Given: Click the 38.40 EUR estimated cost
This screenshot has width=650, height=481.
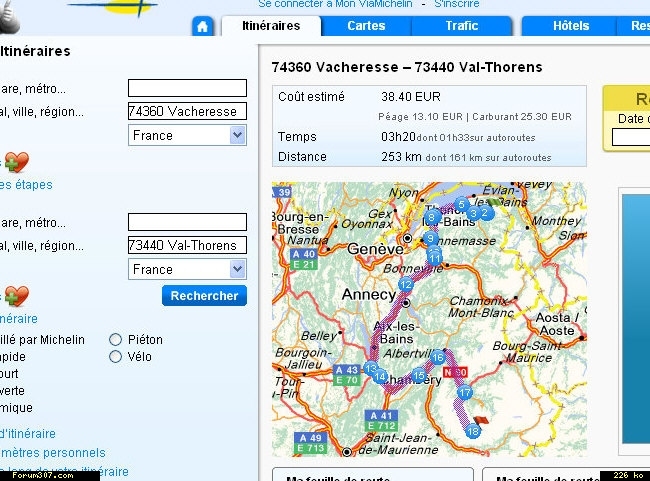Looking at the screenshot, I should pyautogui.click(x=411, y=97).
